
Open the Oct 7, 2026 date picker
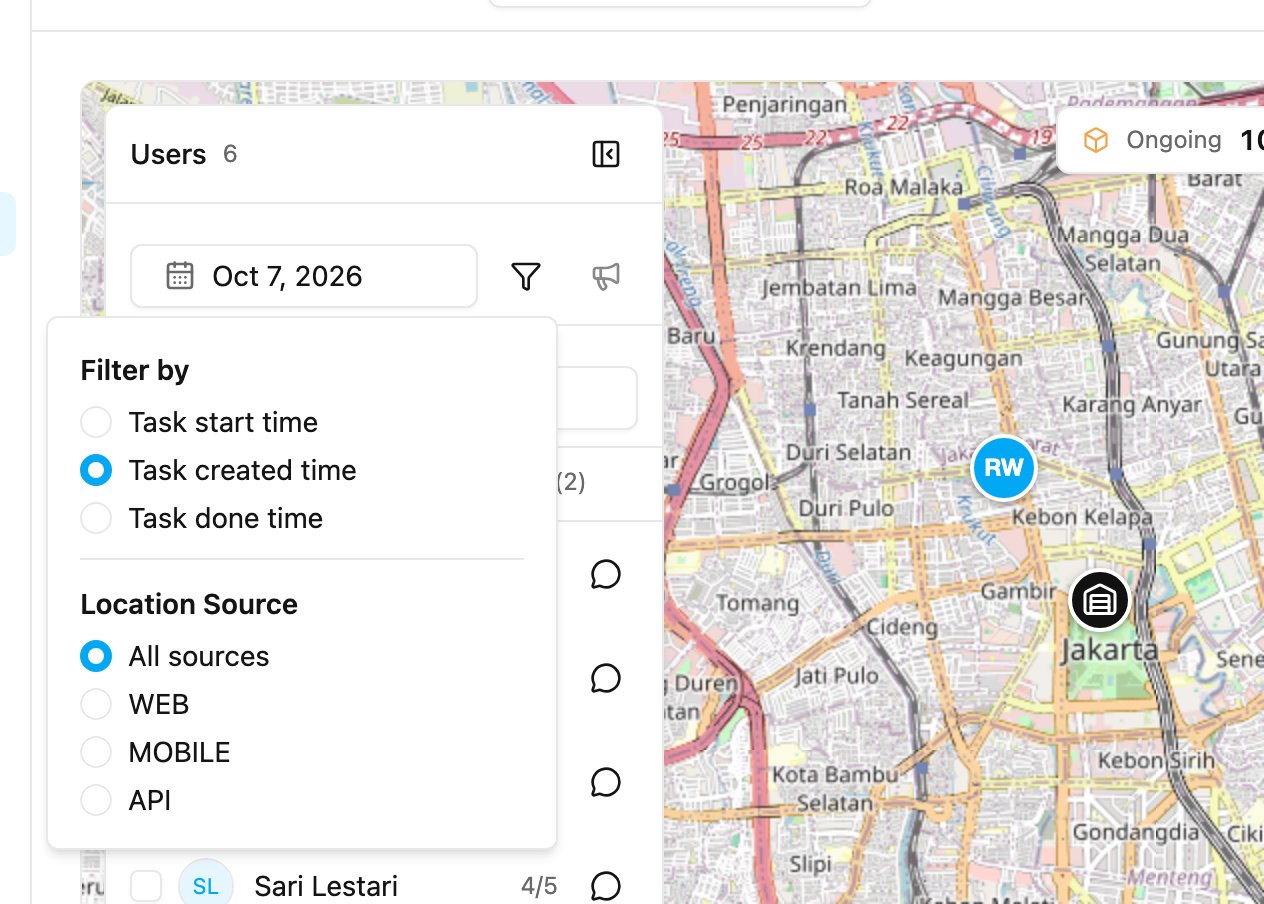[304, 276]
